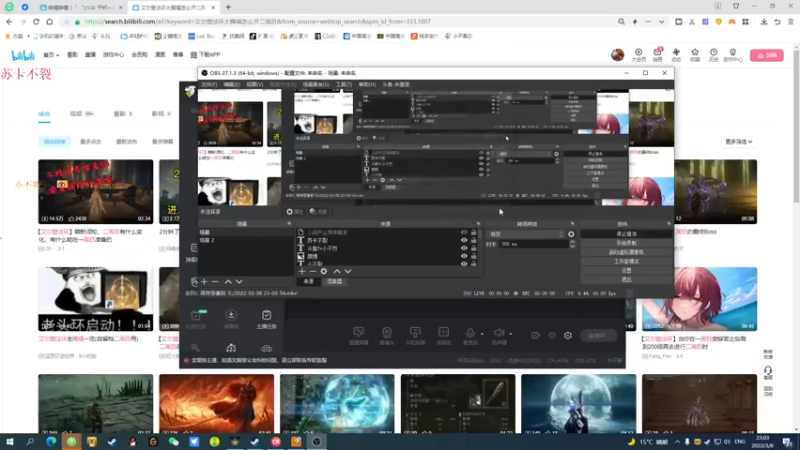Click the Bilibili logo
The image size is (800, 450).
pos(23,55)
